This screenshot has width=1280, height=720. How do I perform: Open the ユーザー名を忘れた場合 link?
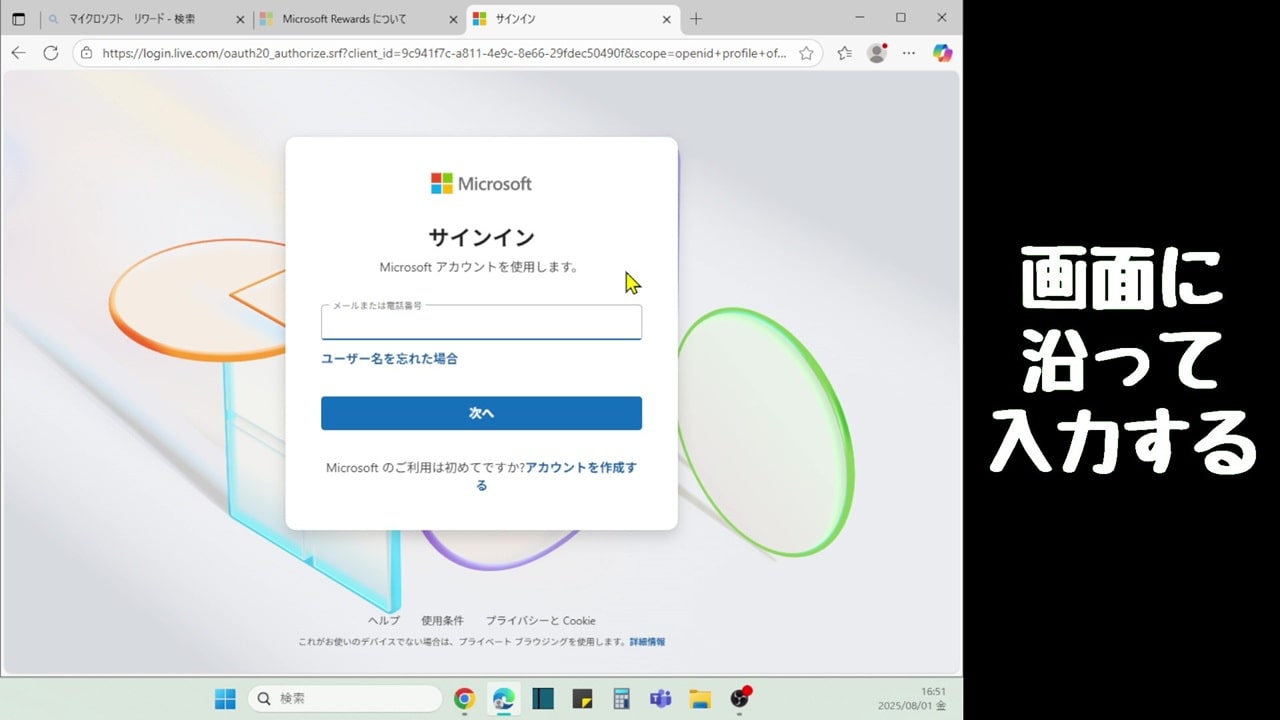(389, 358)
